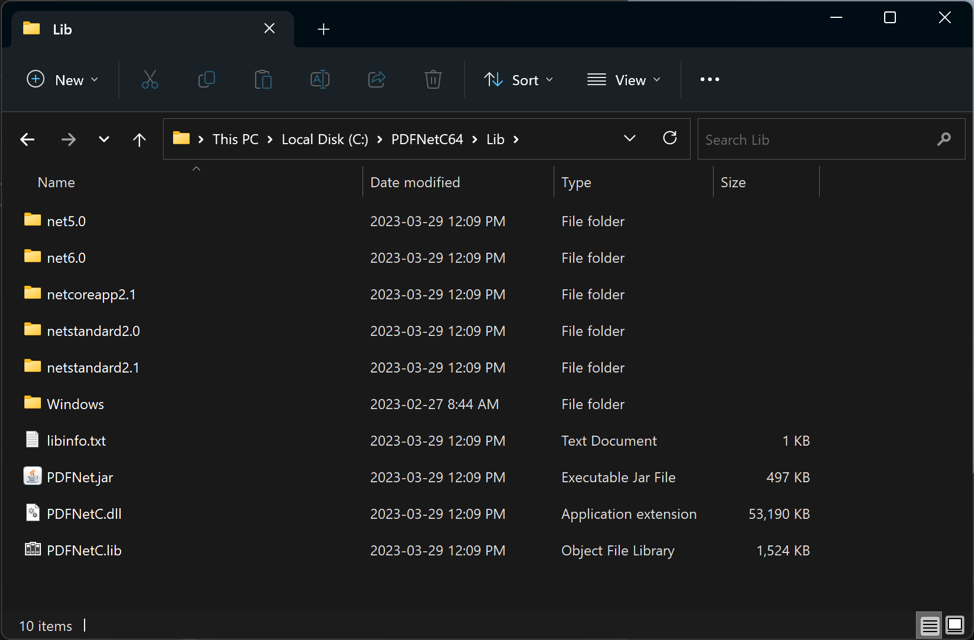Delete selection with the trash icon

(433, 79)
